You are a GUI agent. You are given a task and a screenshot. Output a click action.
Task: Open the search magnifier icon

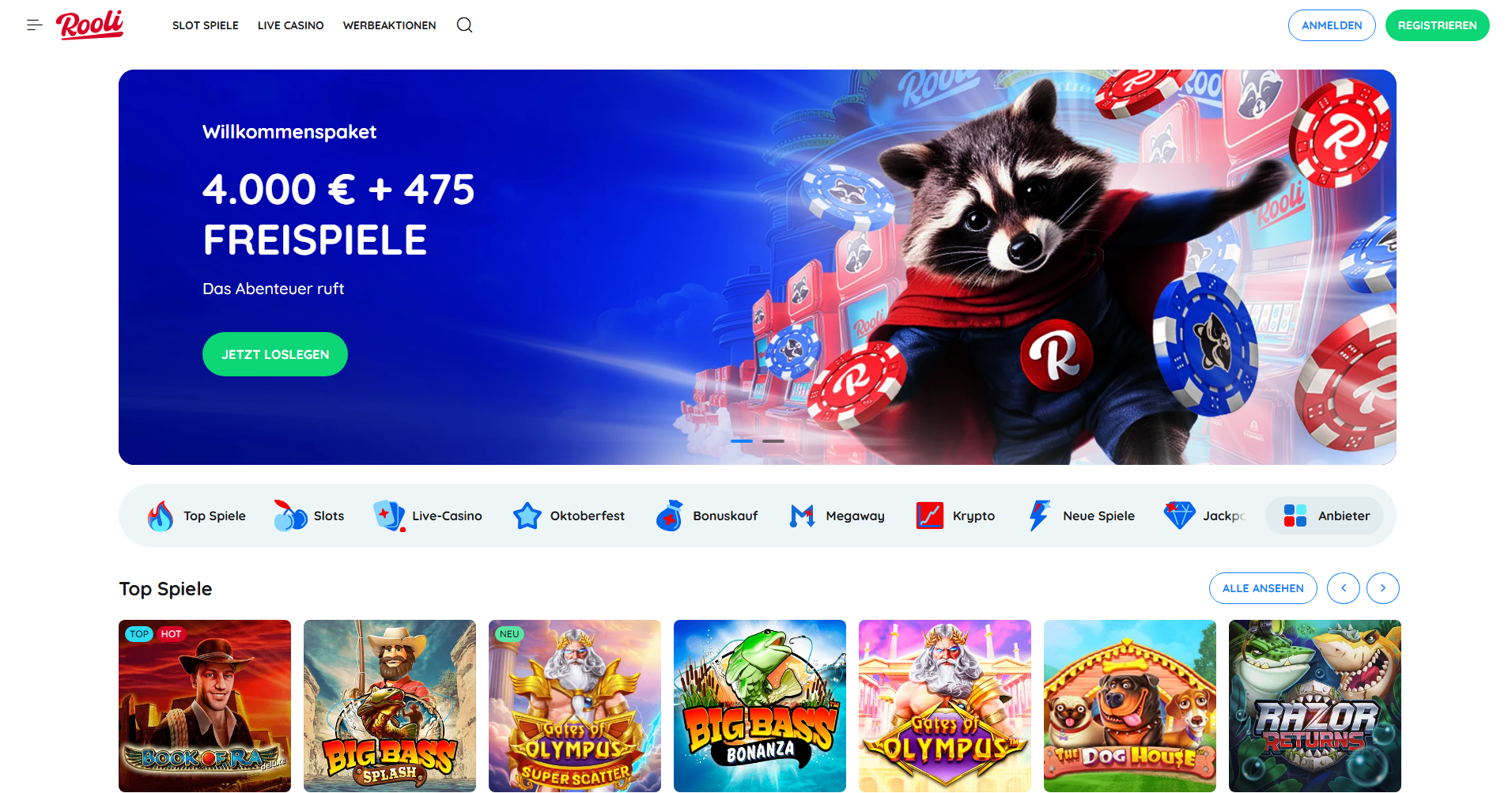click(x=465, y=25)
